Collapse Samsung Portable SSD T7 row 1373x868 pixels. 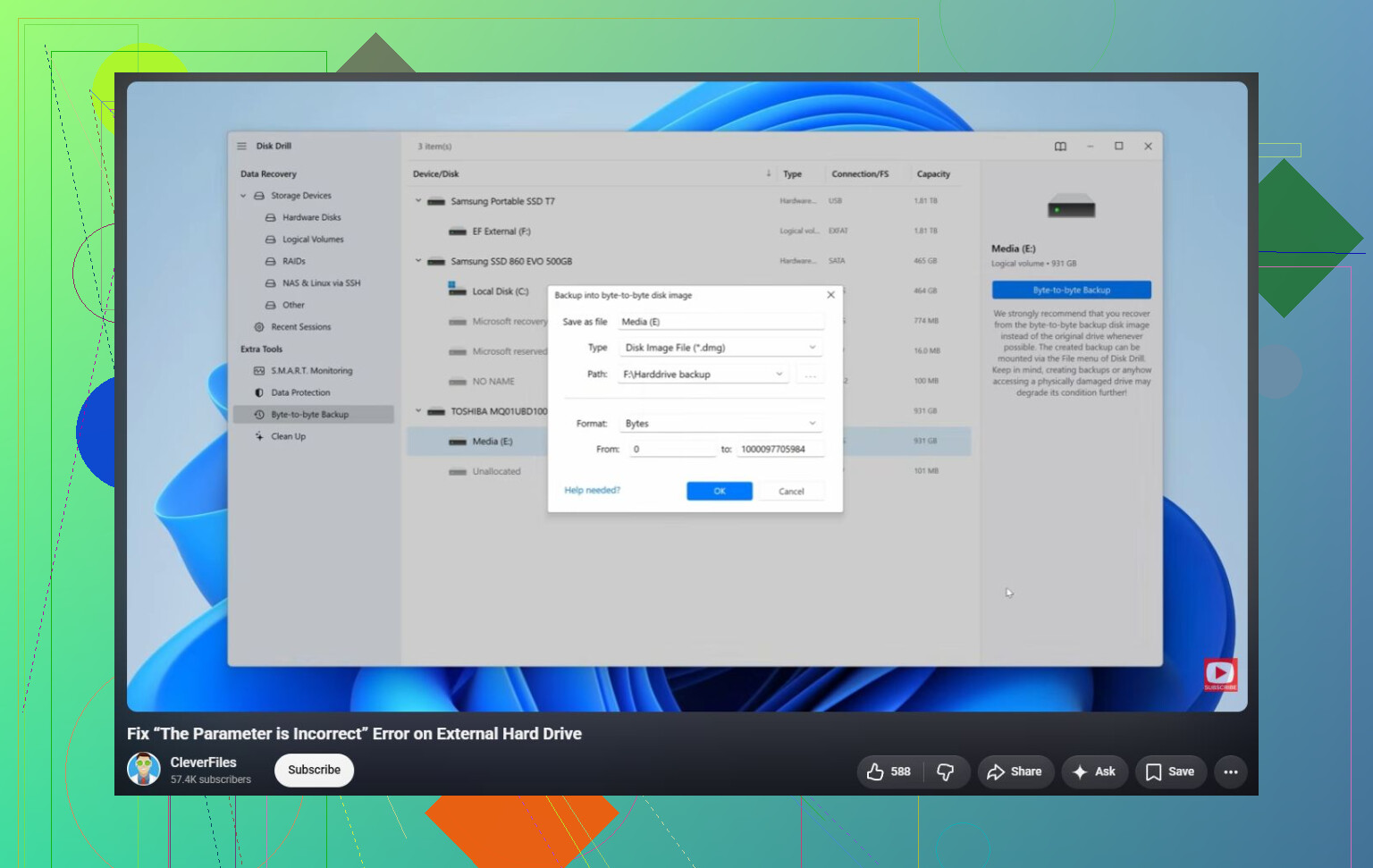pos(417,201)
